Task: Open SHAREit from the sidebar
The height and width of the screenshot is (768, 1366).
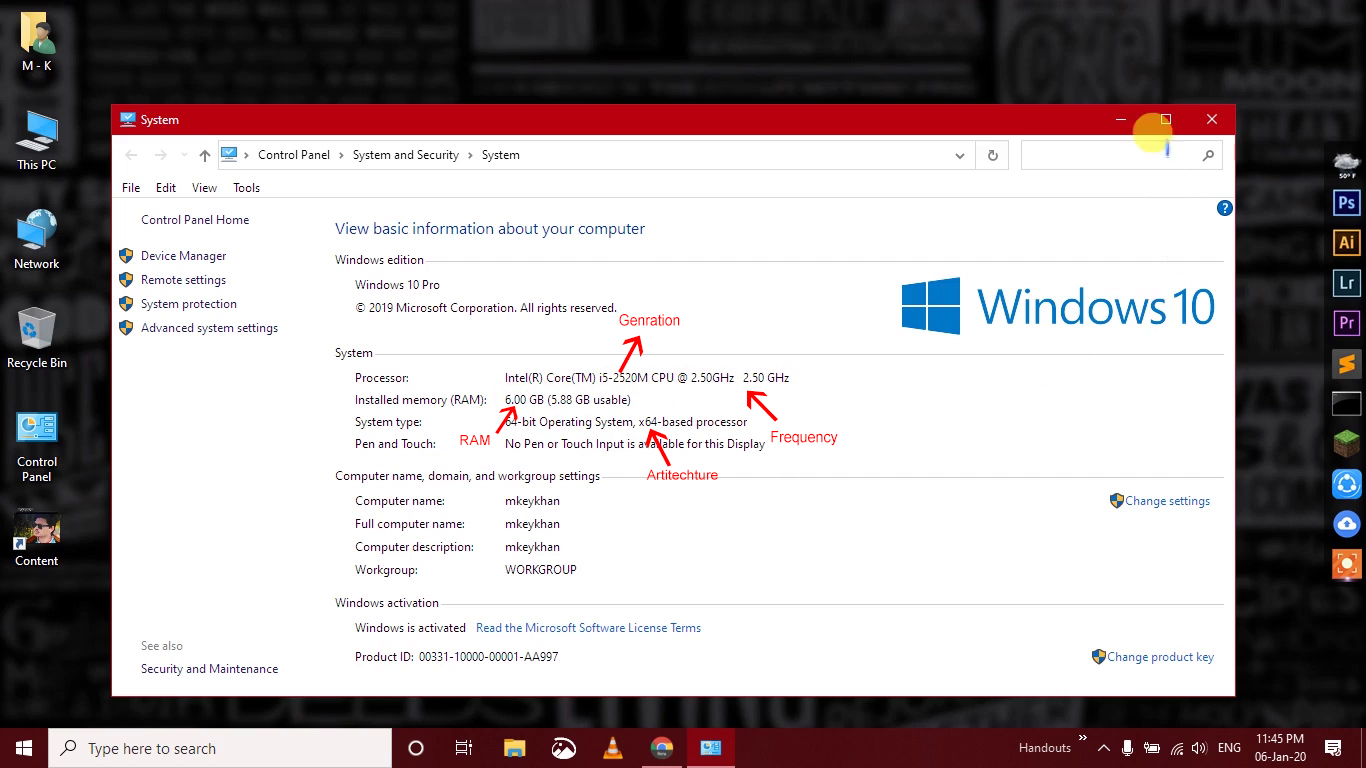Action: coord(1345,484)
